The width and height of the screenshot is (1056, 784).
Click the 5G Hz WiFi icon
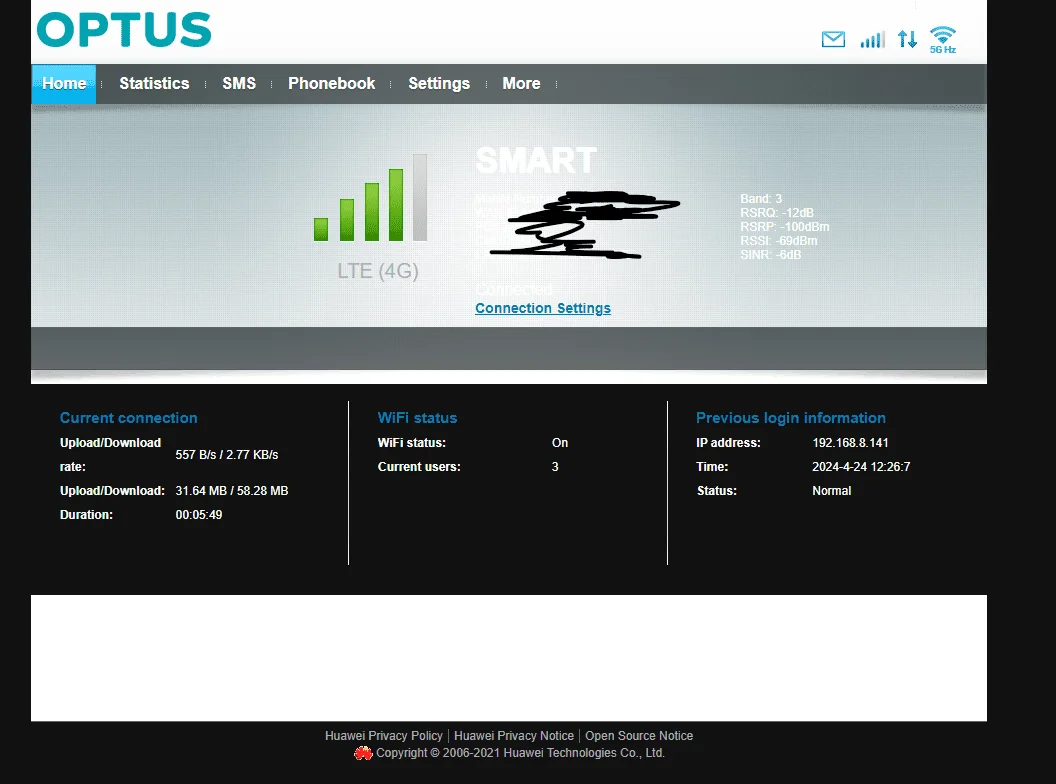943,40
